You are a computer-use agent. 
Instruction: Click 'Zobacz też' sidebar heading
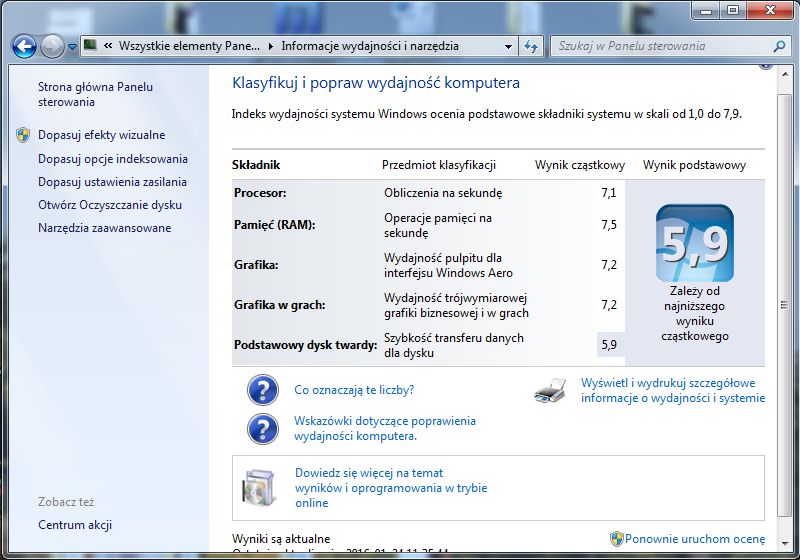point(66,502)
